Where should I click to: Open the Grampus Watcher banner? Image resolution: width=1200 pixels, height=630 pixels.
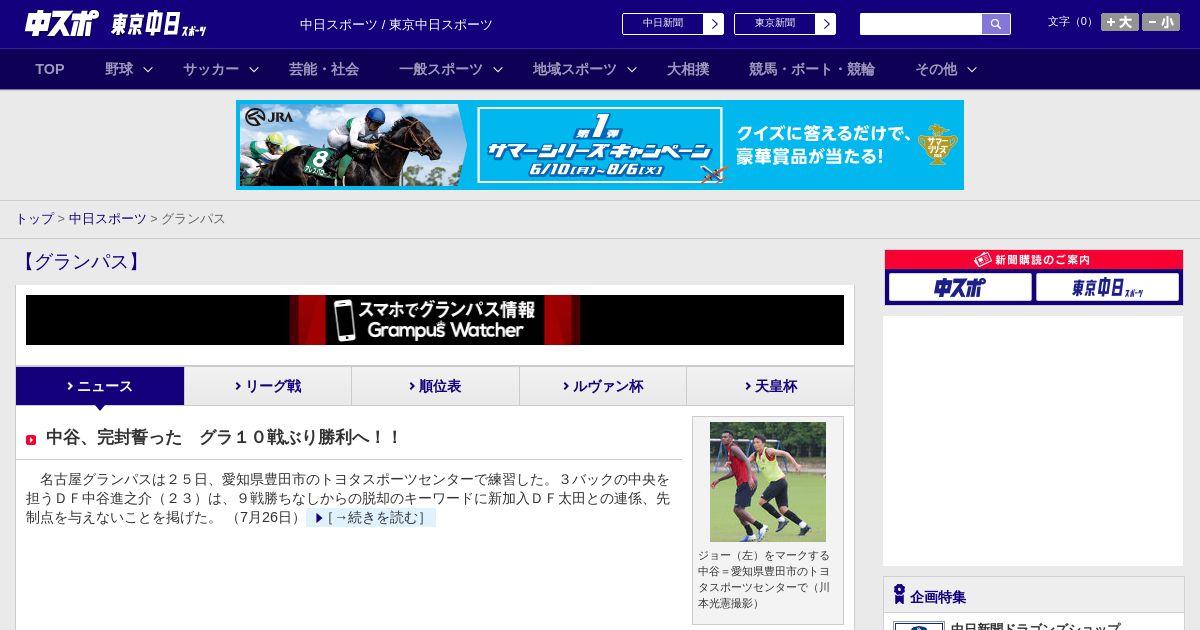(435, 320)
